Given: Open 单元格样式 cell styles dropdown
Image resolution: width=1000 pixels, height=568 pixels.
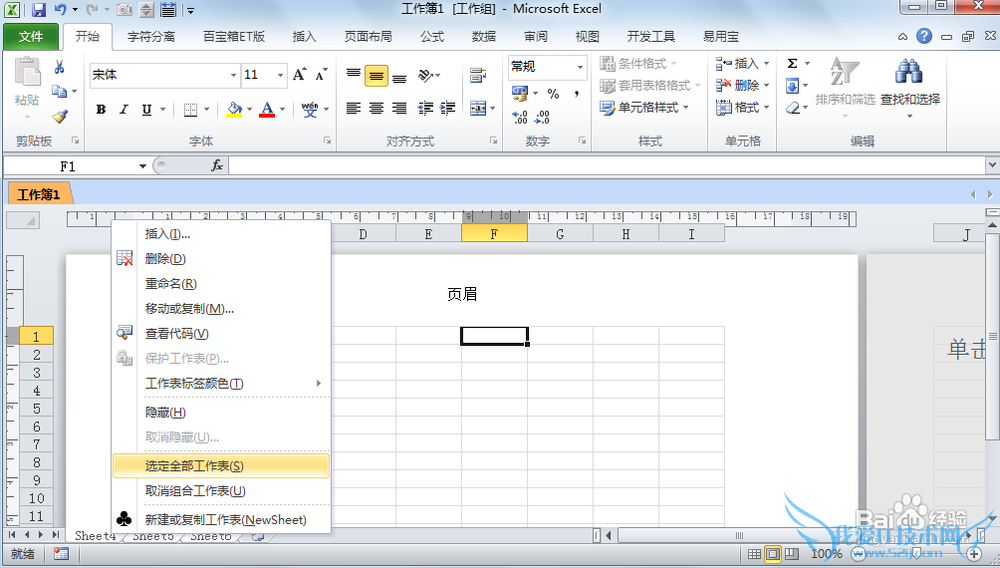Looking at the screenshot, I should [644, 108].
